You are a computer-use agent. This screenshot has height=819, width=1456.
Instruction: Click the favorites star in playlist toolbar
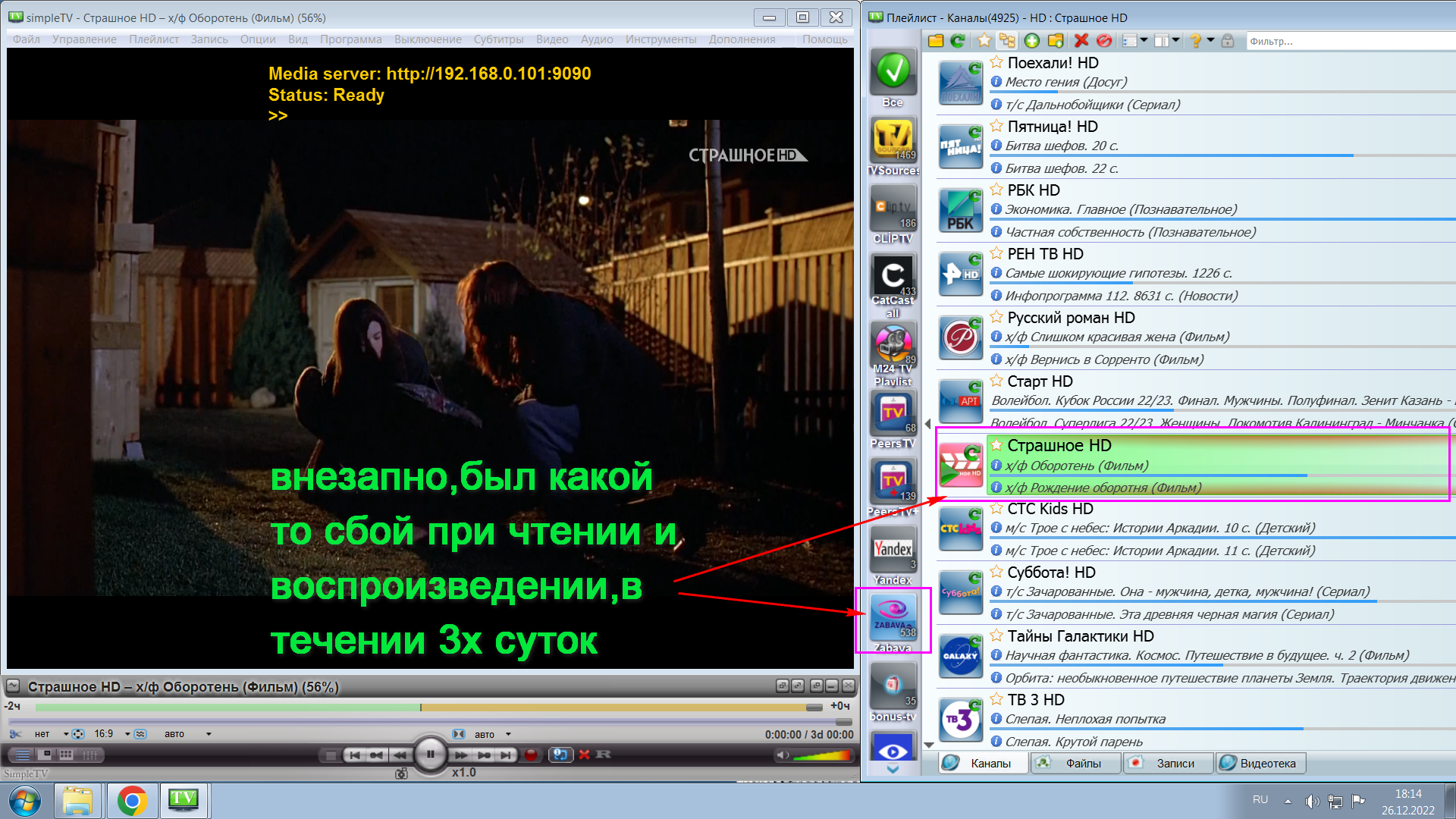[x=984, y=41]
